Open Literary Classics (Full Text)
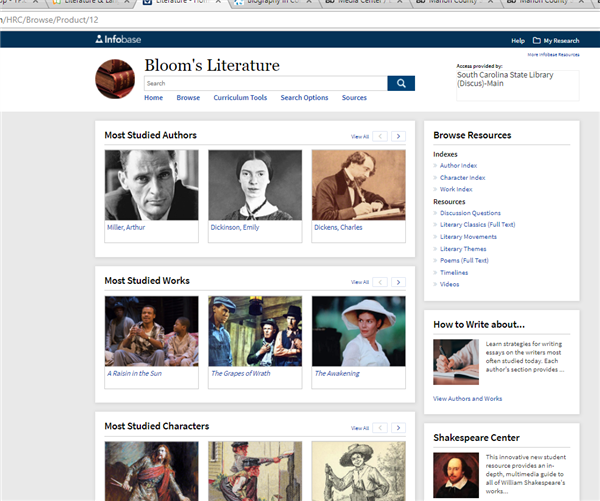The width and height of the screenshot is (600, 501). coord(478,225)
